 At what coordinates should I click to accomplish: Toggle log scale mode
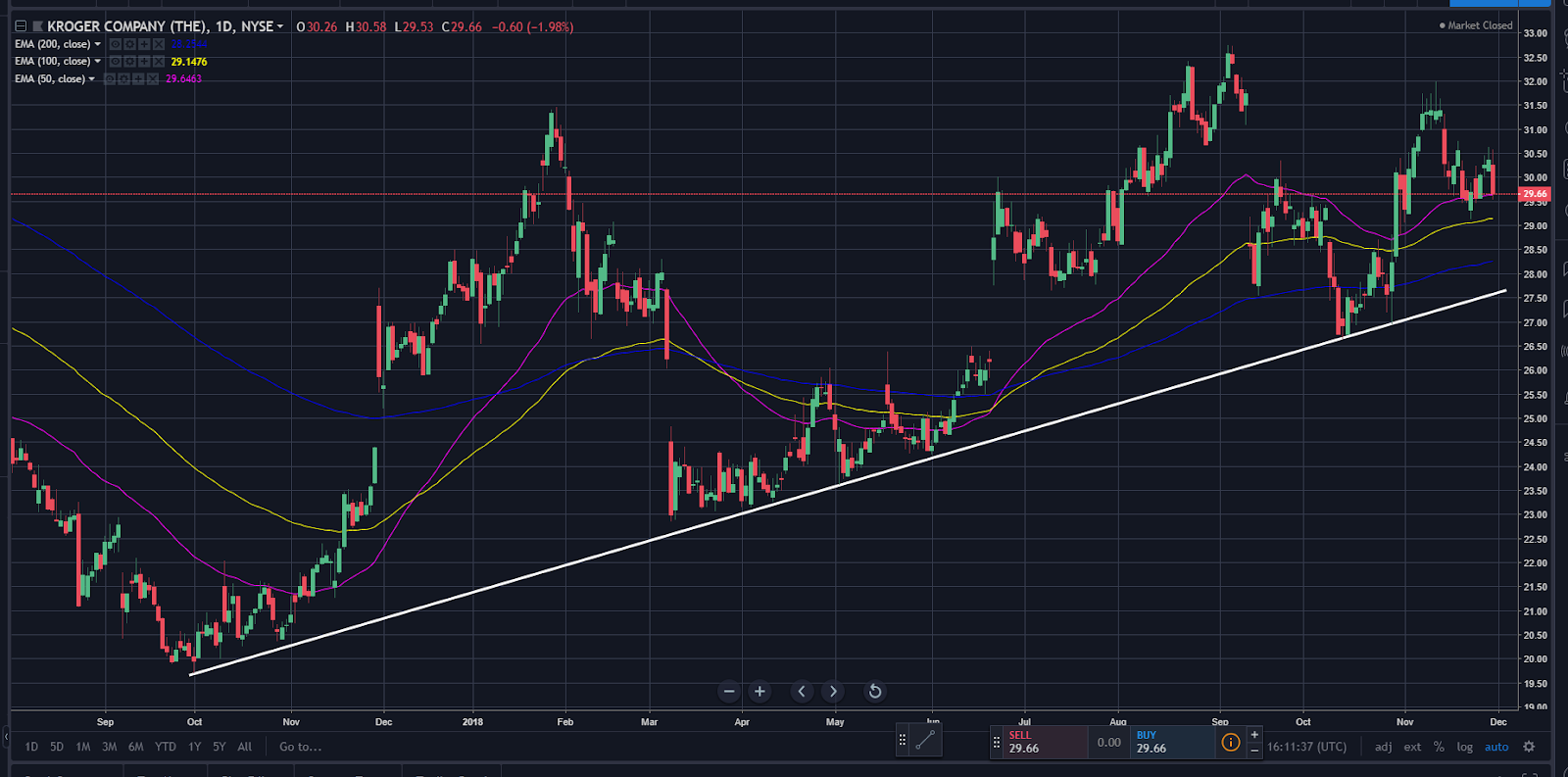tap(1464, 747)
